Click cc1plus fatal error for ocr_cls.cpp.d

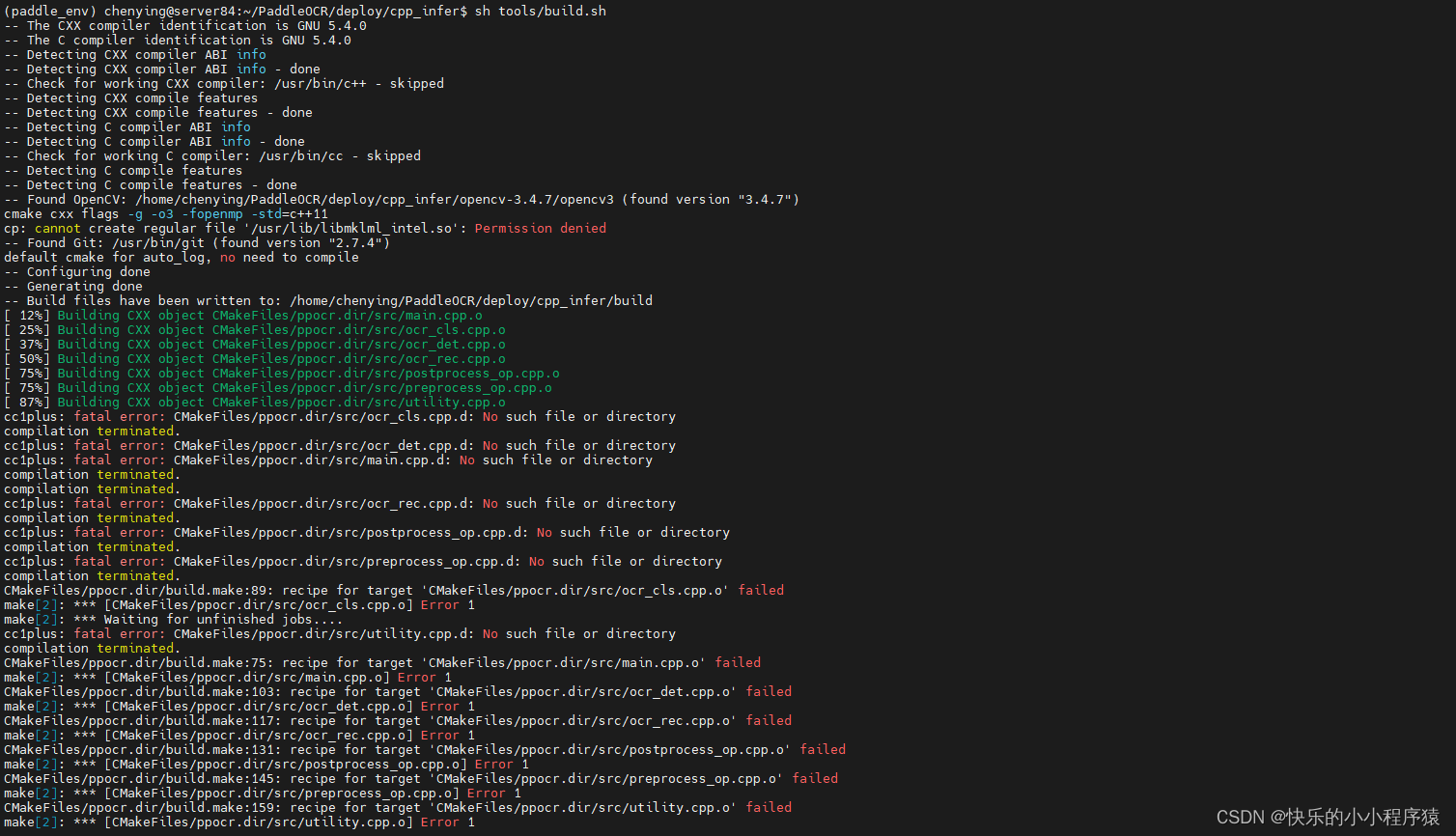click(340, 416)
